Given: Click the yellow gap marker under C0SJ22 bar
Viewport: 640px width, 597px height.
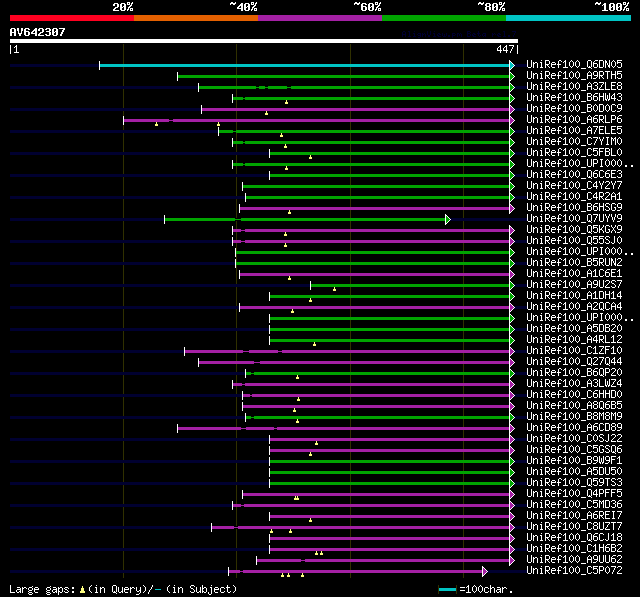Looking at the screenshot, I should point(316,443).
